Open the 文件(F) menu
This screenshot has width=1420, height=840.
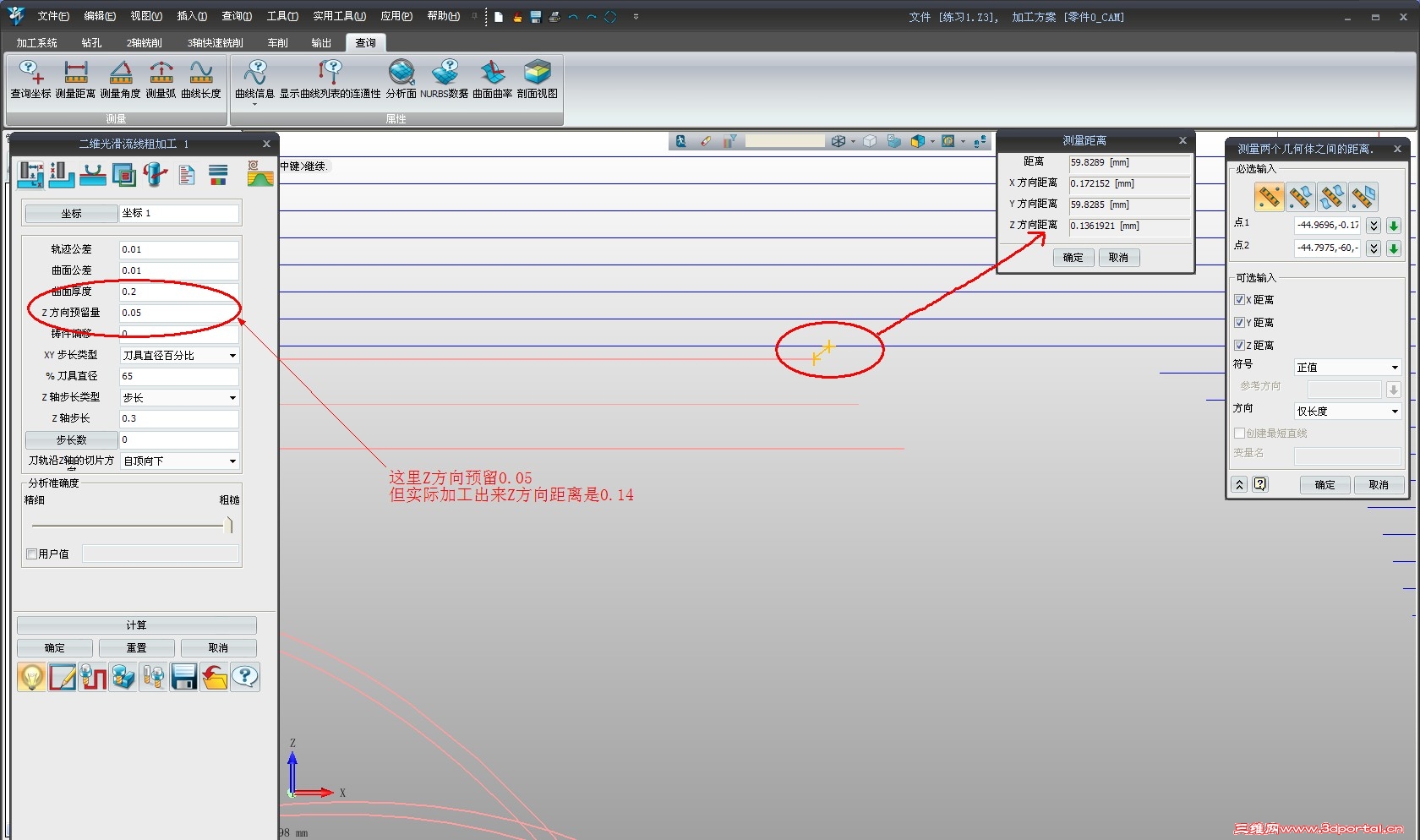(x=53, y=16)
